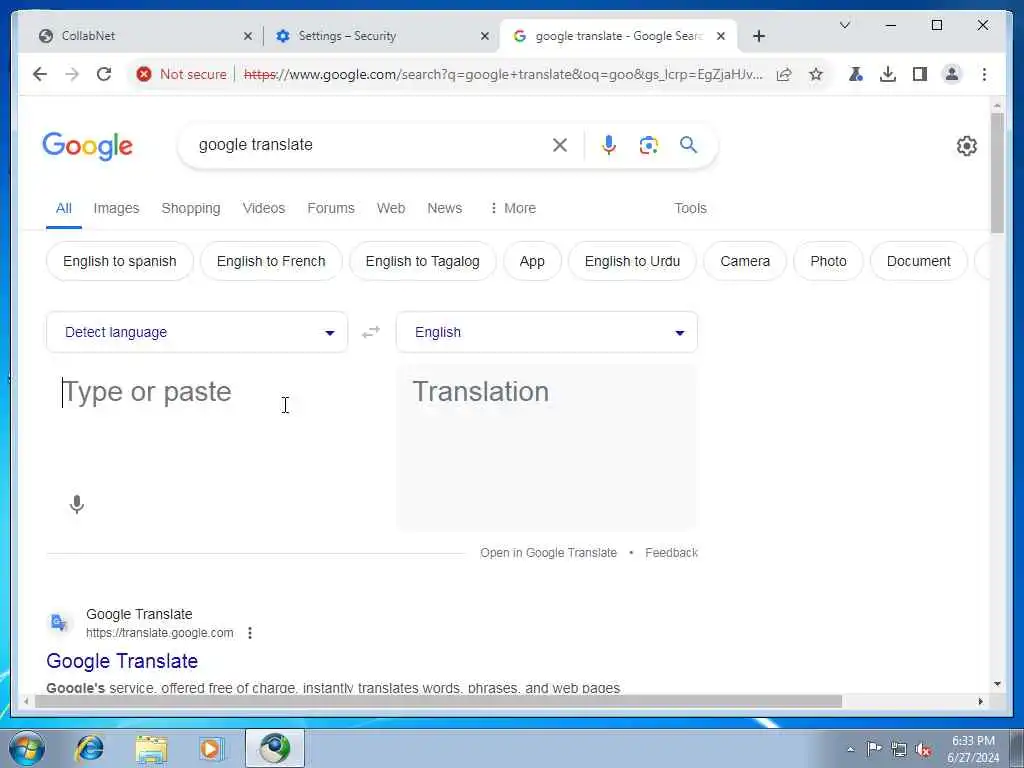This screenshot has height=768, width=1024.
Task: Select the Images search tab
Action: (x=116, y=208)
